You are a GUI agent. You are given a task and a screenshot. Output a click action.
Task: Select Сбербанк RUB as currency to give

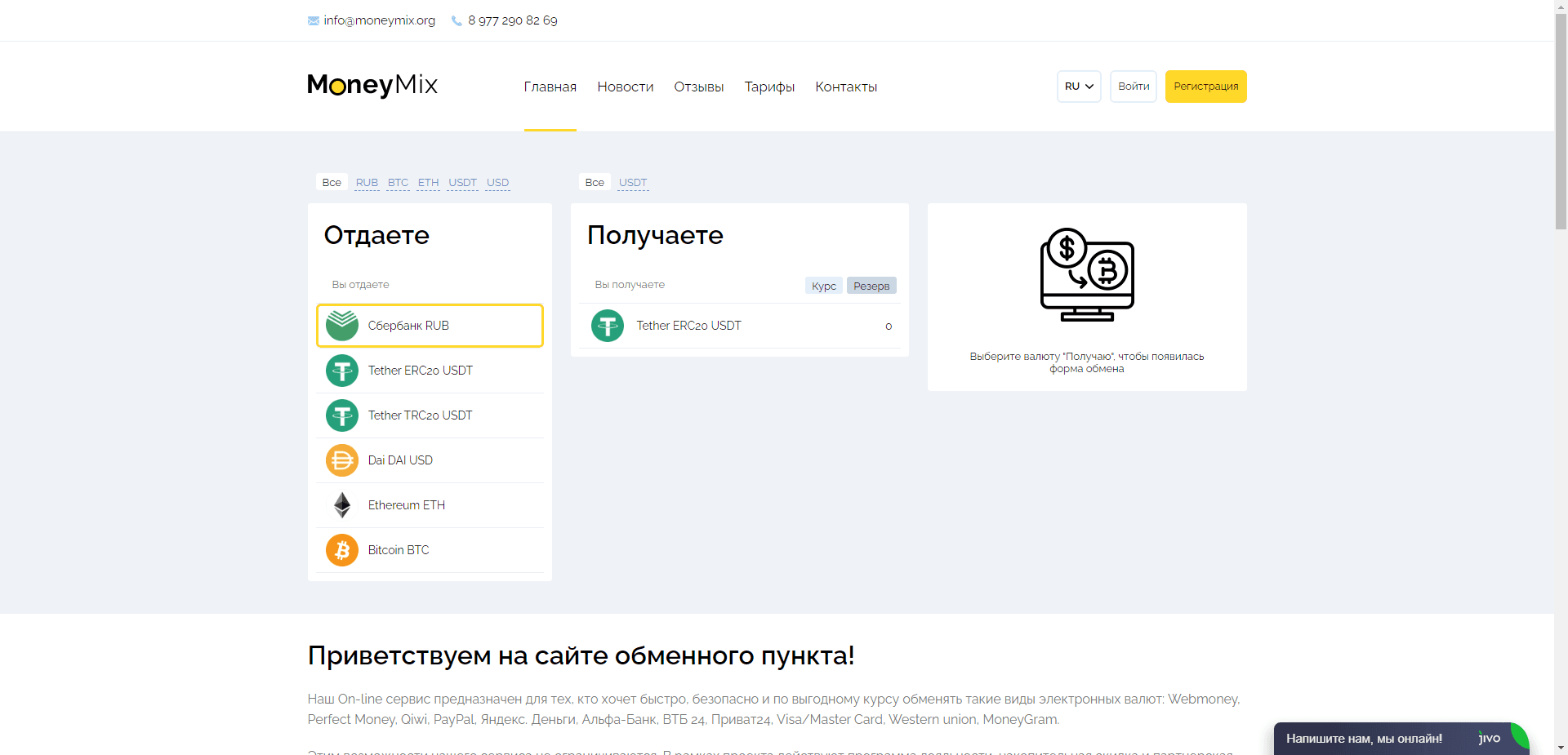pyautogui.click(x=429, y=325)
